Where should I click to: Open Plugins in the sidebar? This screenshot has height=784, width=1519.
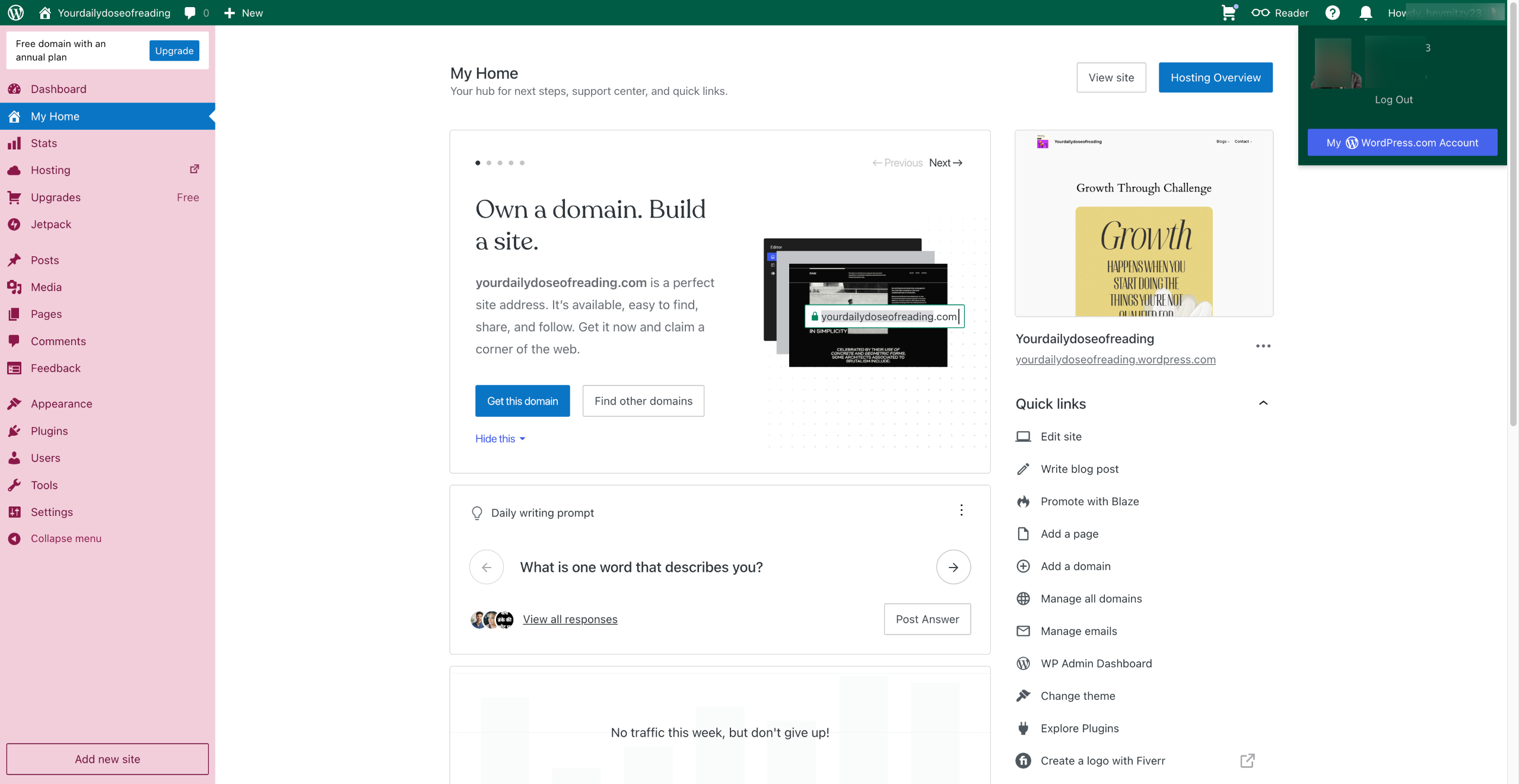(49, 431)
